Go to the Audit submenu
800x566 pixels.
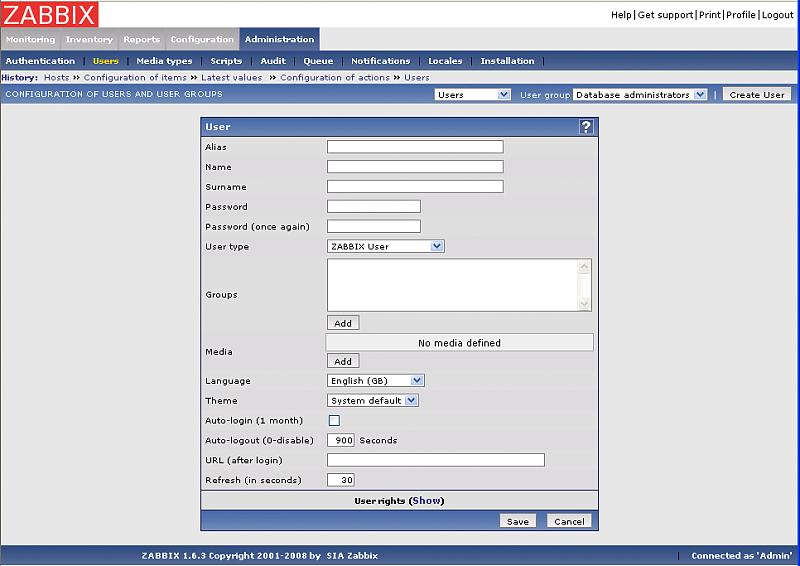273,61
